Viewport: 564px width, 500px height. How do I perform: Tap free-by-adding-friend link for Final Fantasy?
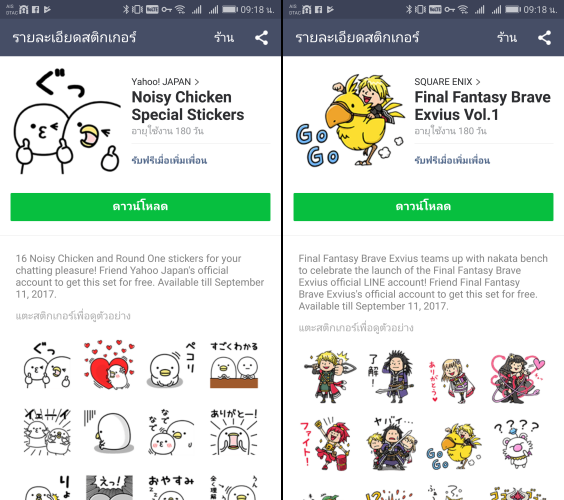coord(452,160)
